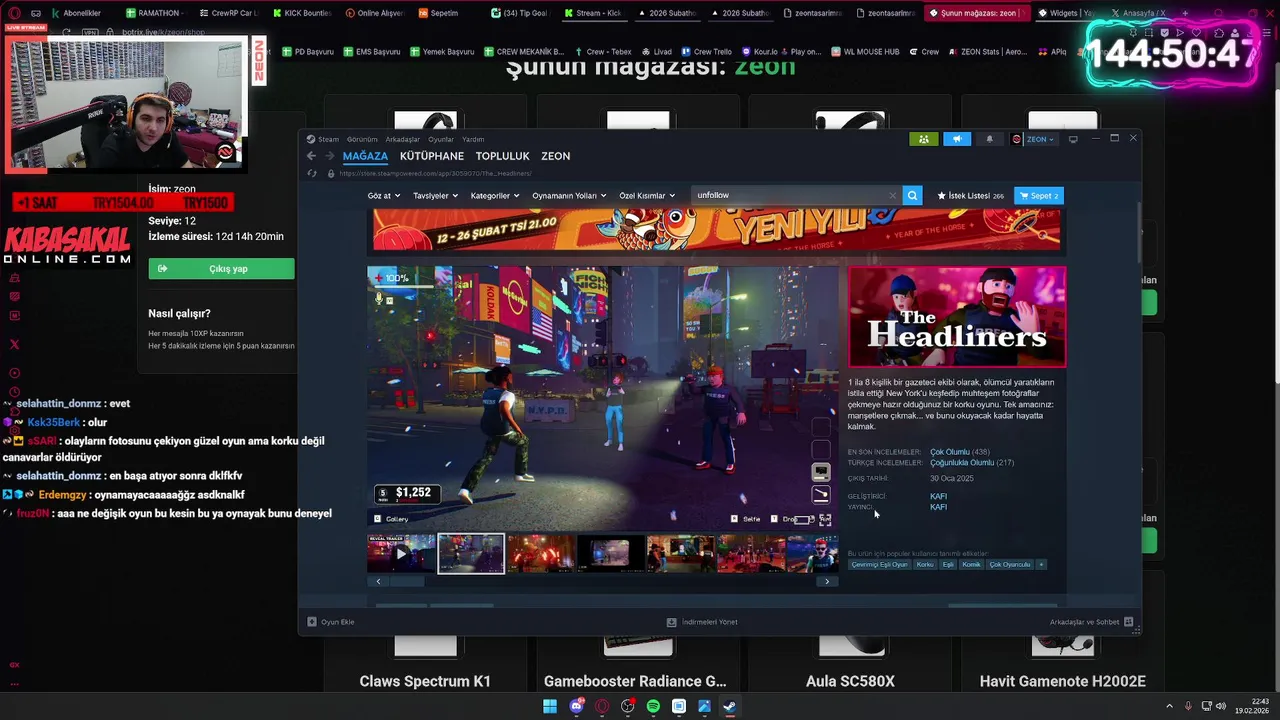Play the Reveal Trailer thumbnail

click(x=401, y=553)
